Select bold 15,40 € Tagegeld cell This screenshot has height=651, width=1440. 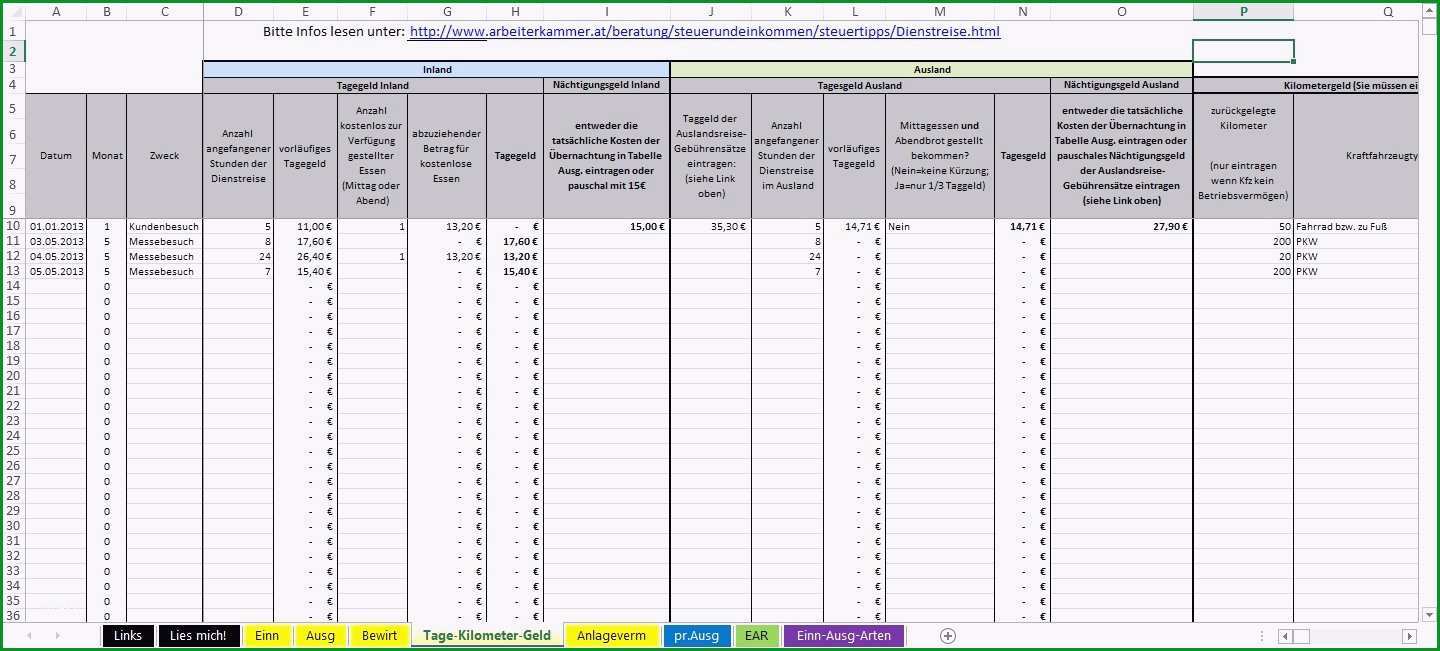click(514, 272)
